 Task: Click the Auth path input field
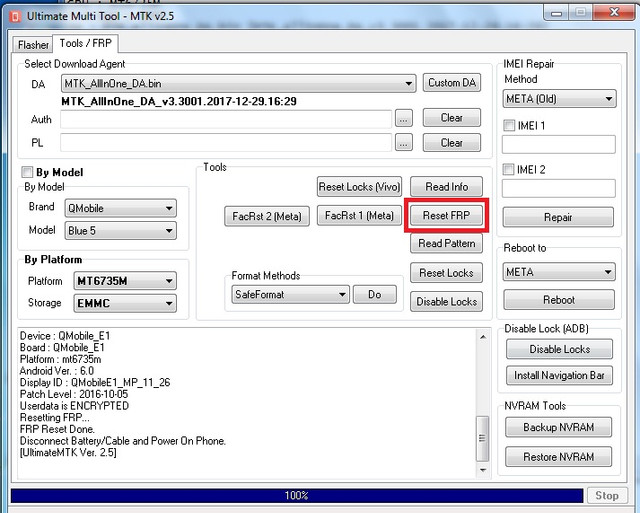(226, 119)
